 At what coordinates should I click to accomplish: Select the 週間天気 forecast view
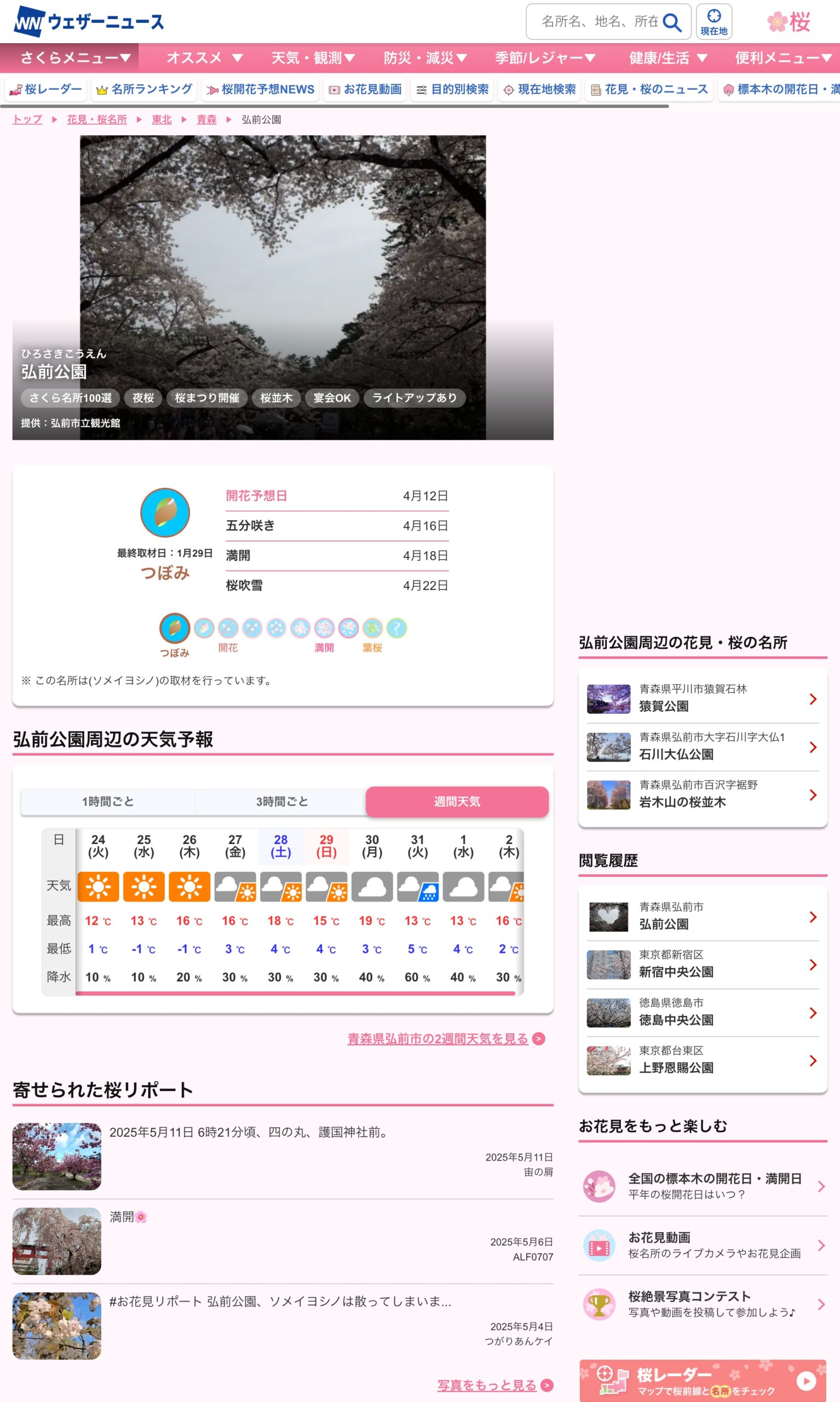coord(457,801)
